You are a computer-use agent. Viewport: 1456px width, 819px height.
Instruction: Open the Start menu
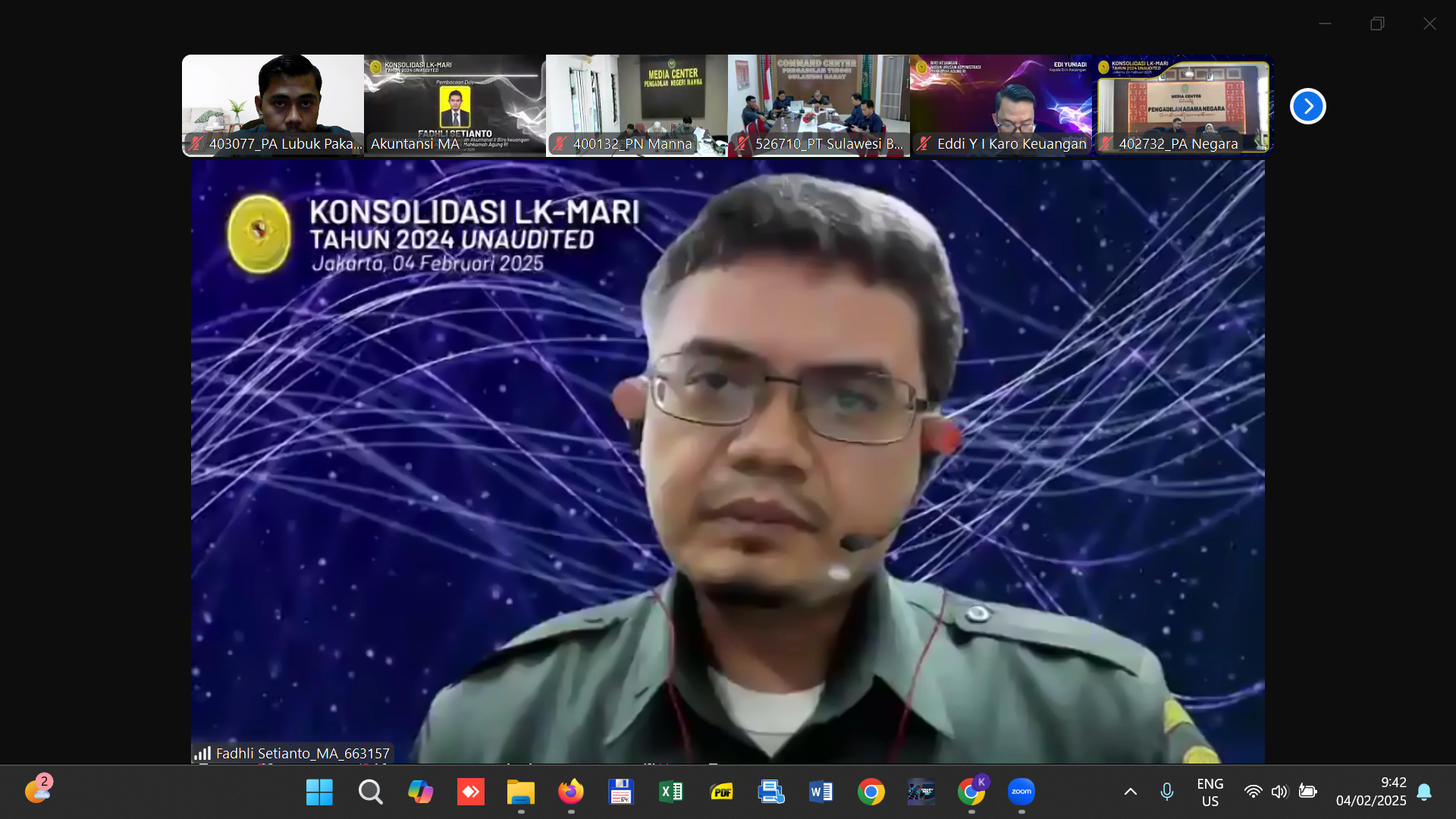(x=319, y=792)
